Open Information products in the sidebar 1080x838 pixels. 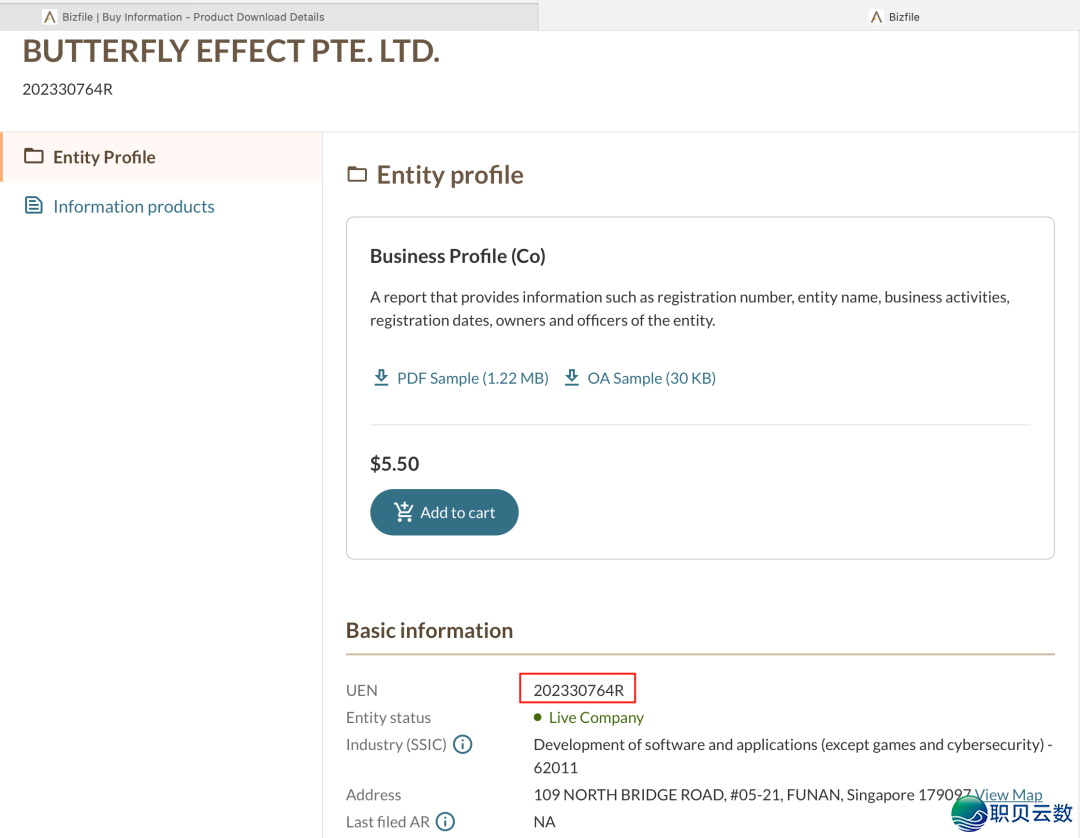(x=133, y=207)
